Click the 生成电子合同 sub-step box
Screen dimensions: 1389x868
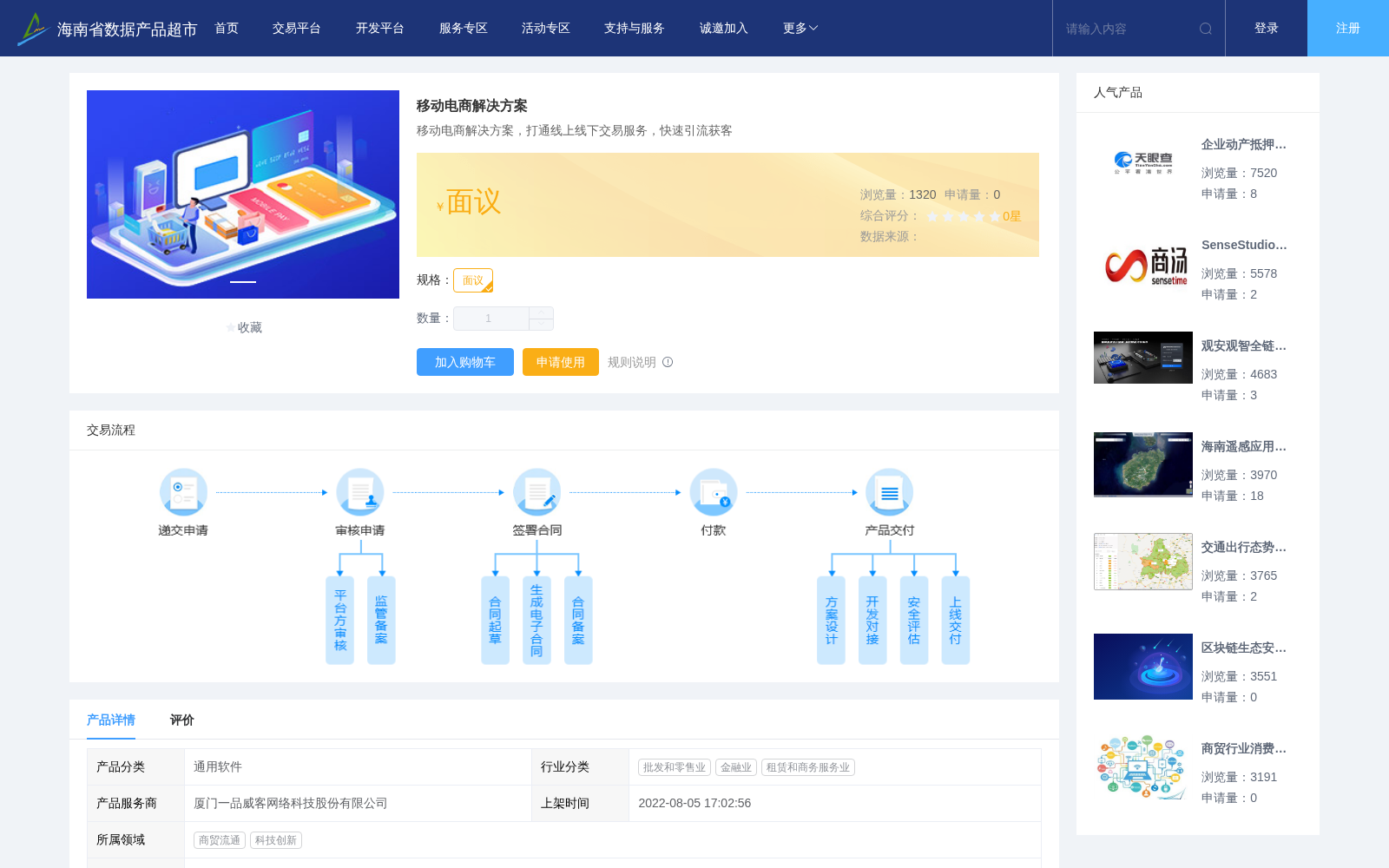(x=537, y=621)
